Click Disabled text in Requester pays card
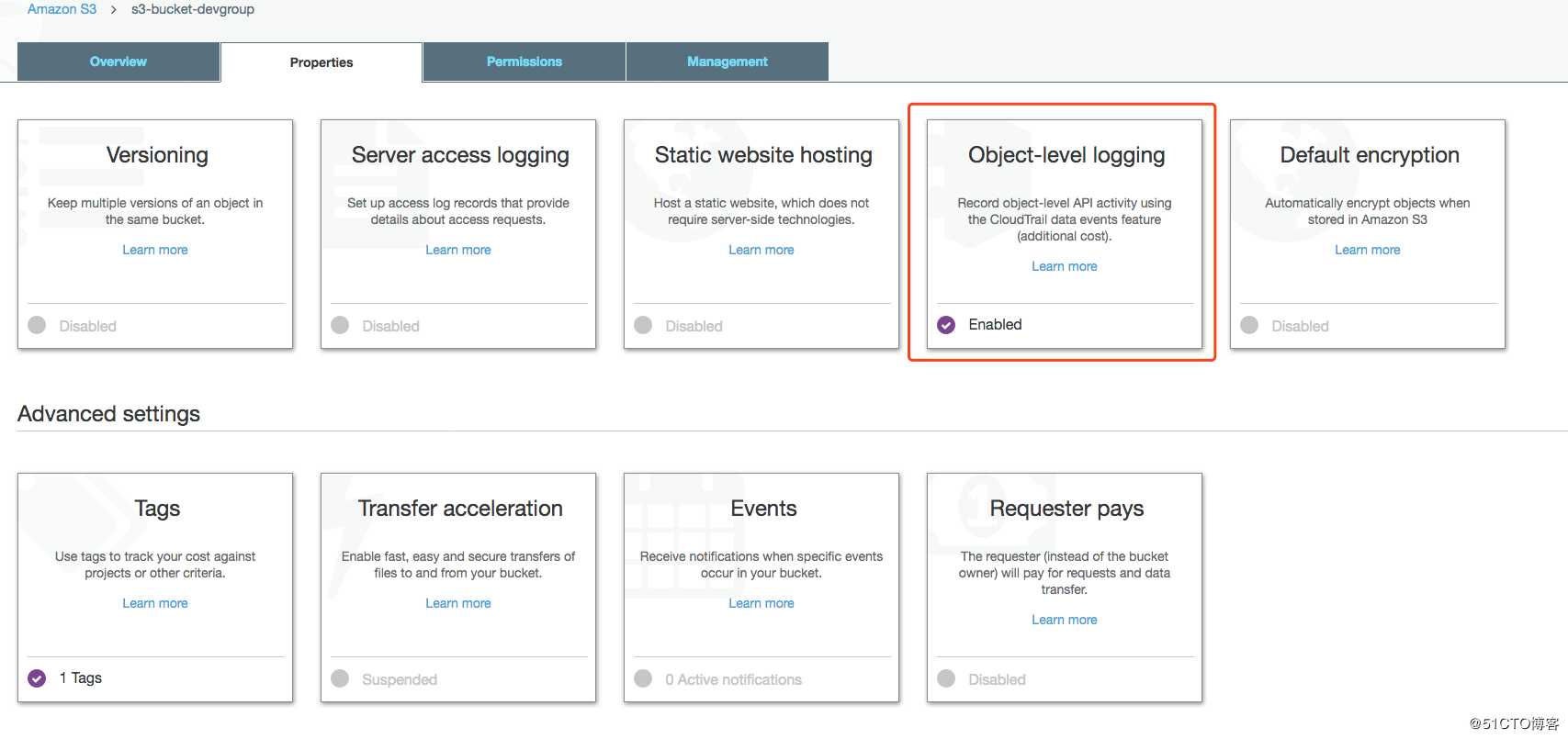The height and width of the screenshot is (739, 1568). (x=997, y=679)
